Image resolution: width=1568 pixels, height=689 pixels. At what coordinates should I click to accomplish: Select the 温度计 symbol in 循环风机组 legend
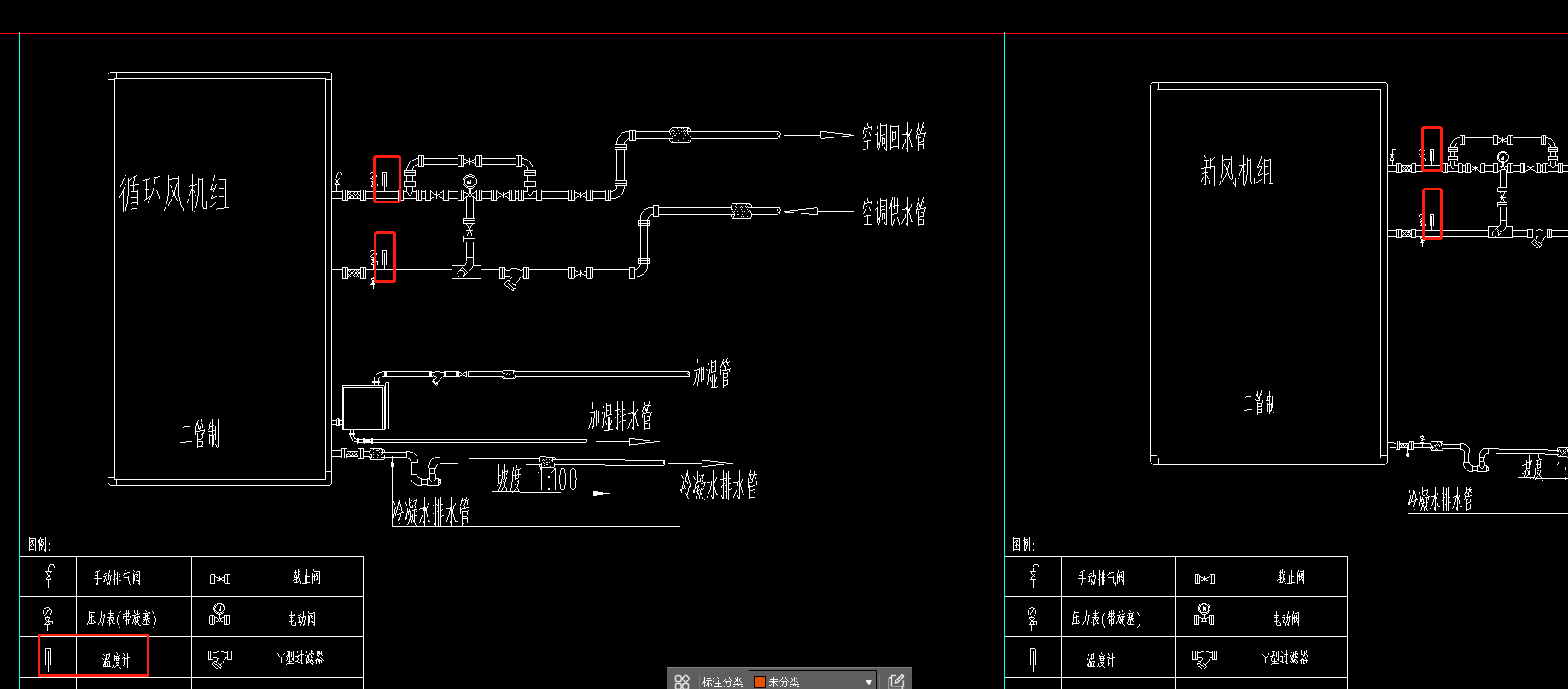[50, 658]
